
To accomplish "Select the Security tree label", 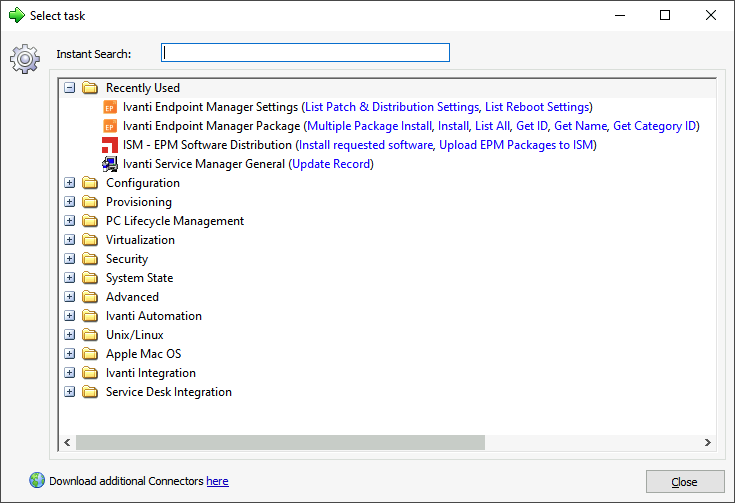I will click(x=127, y=259).
